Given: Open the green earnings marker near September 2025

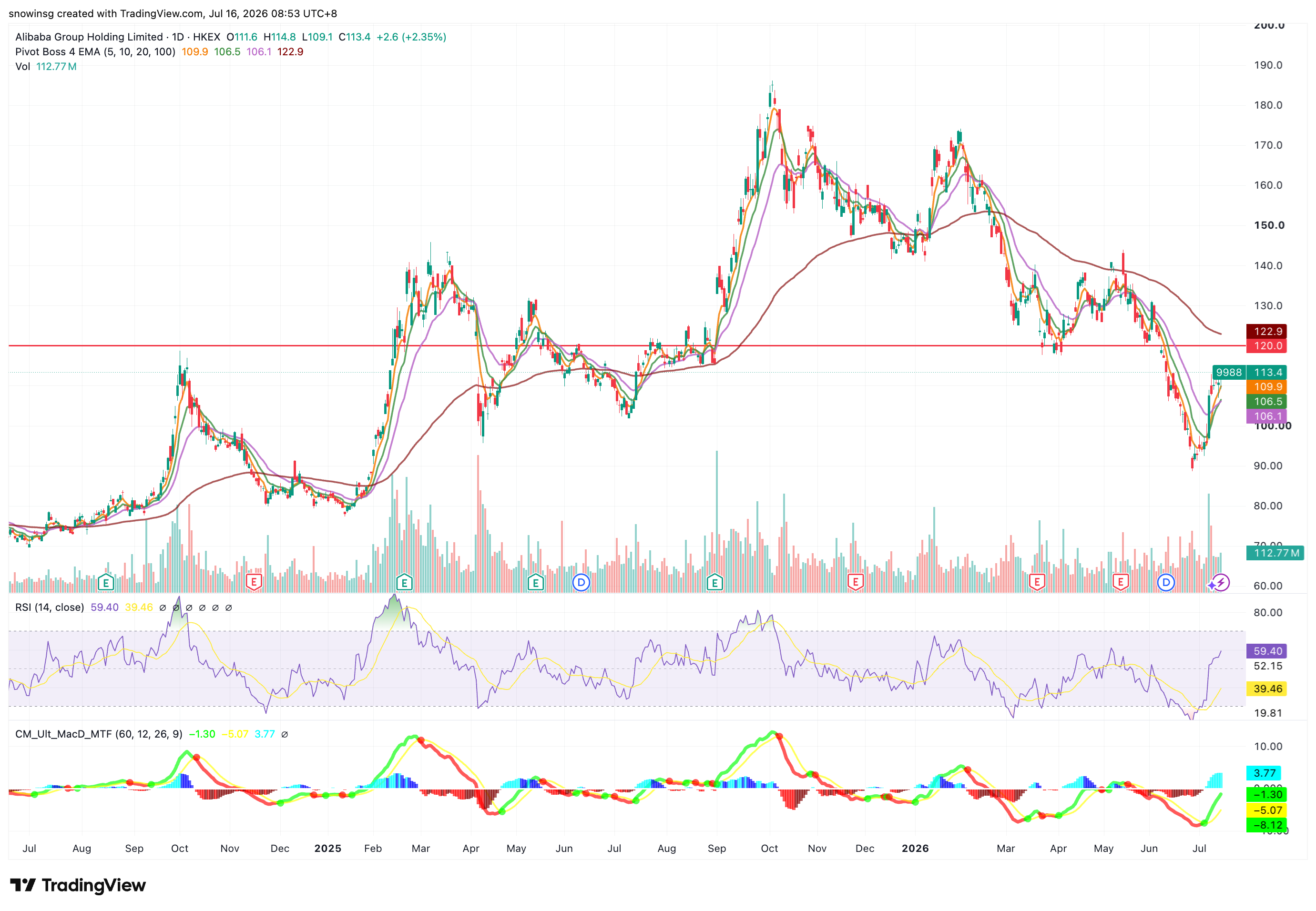Looking at the screenshot, I should [714, 583].
